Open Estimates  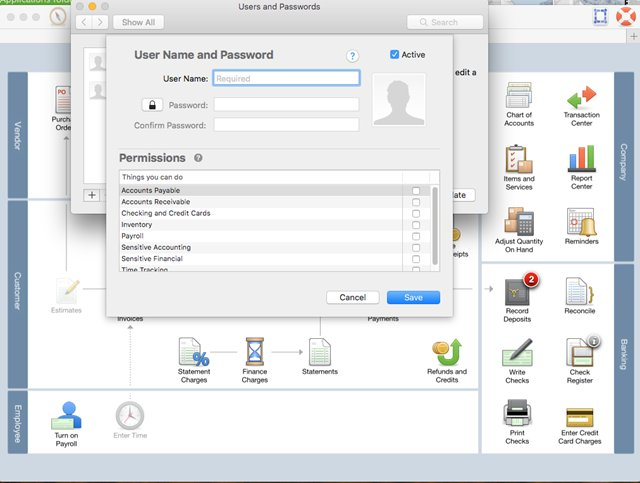click(67, 296)
